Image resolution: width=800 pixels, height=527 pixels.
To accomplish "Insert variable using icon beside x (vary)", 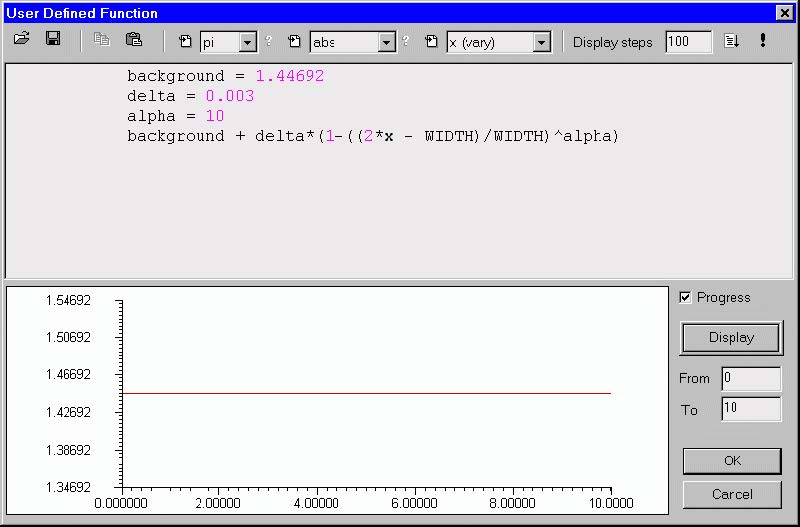I will pos(432,41).
